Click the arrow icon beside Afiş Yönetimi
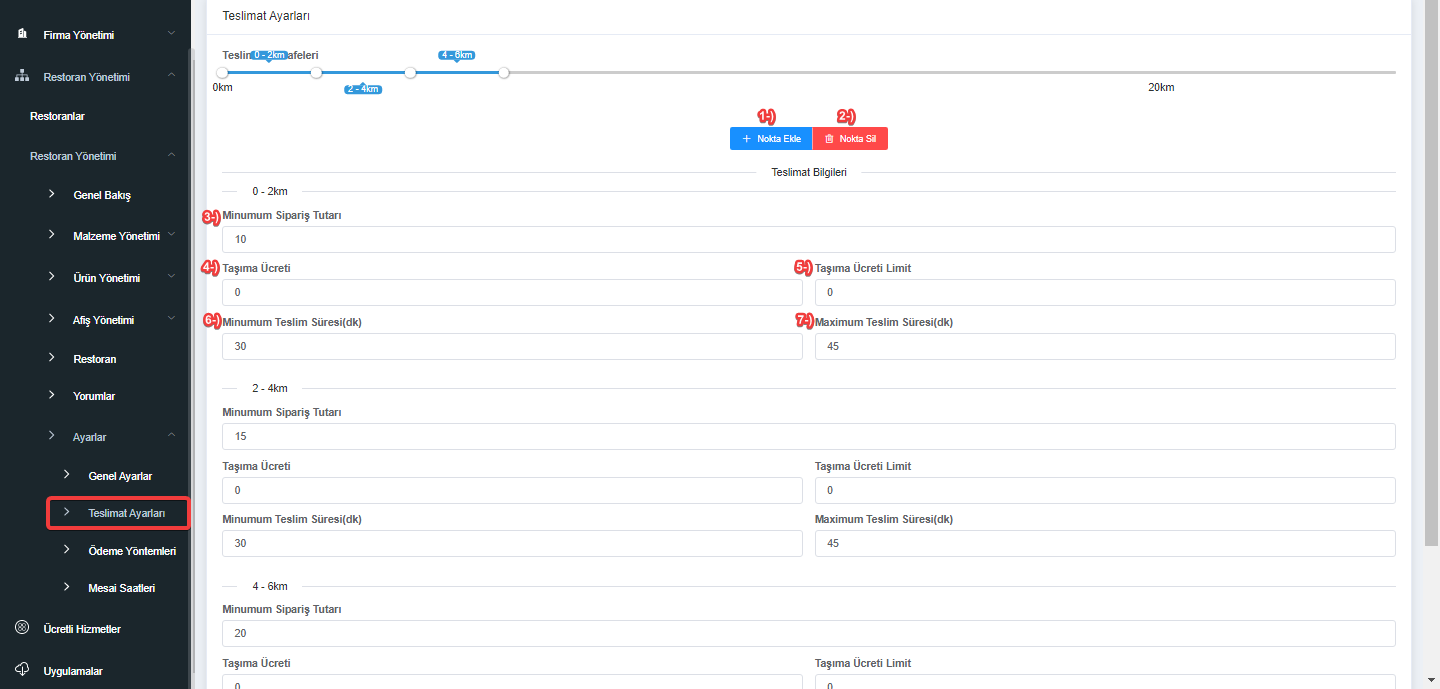The width and height of the screenshot is (1440, 689). coord(52,318)
